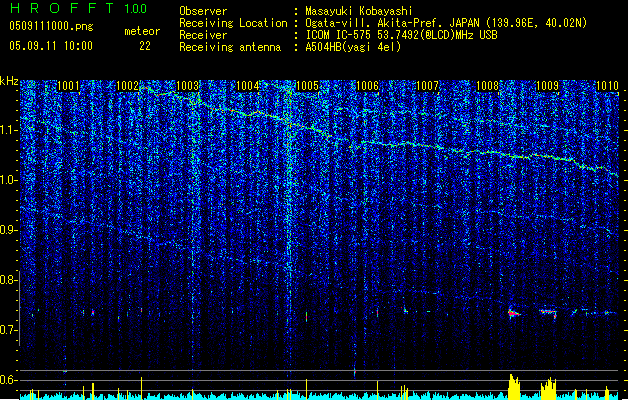Click the 1008 time marker

pos(487,86)
